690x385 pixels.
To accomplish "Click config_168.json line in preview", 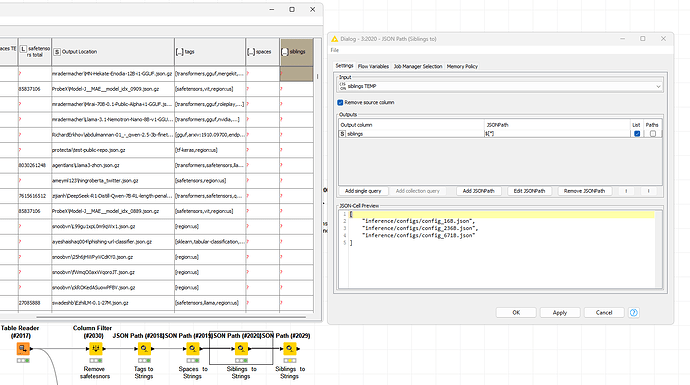I will [x=418, y=221].
